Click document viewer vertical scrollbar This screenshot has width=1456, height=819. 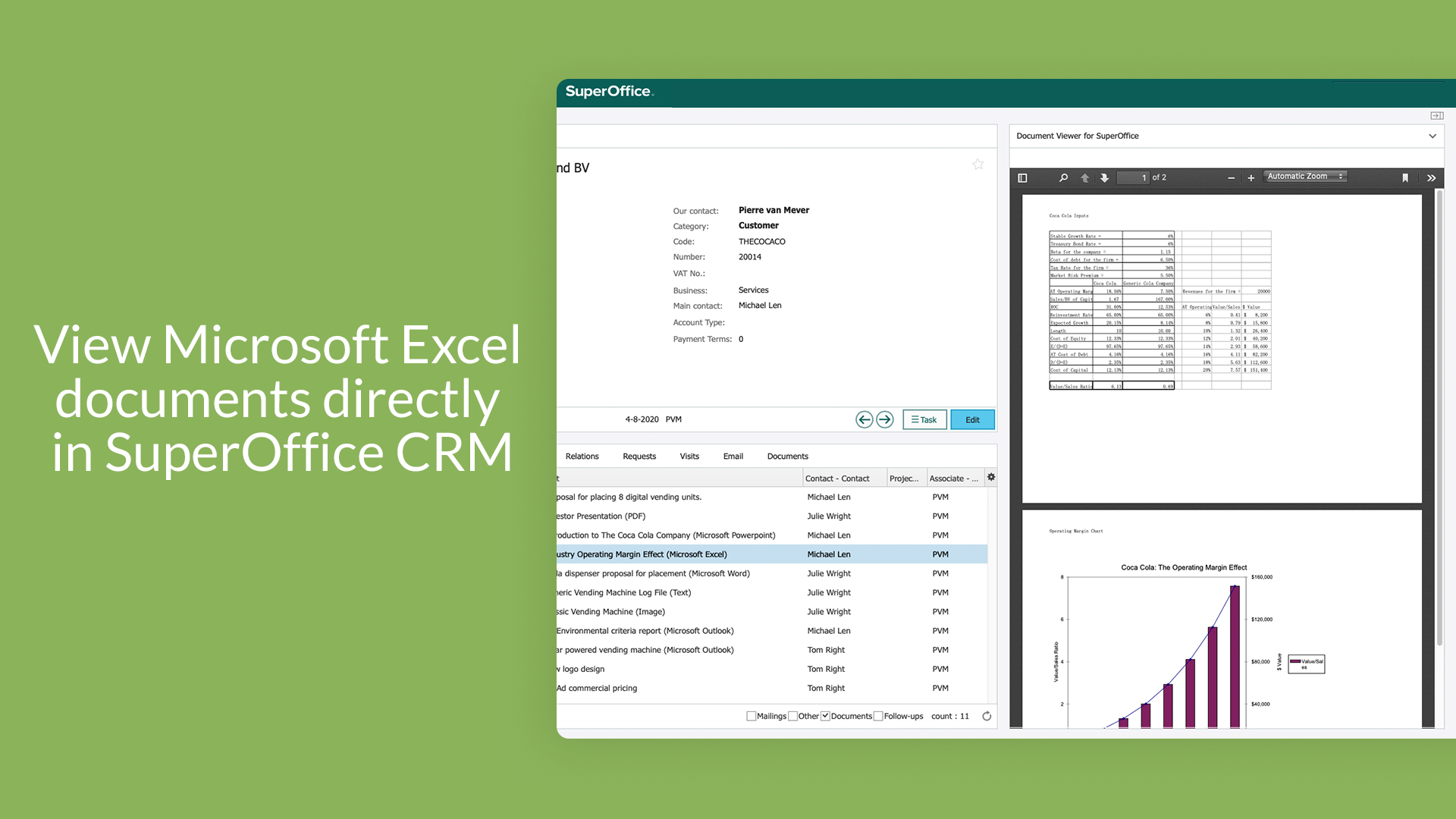[x=1439, y=417]
